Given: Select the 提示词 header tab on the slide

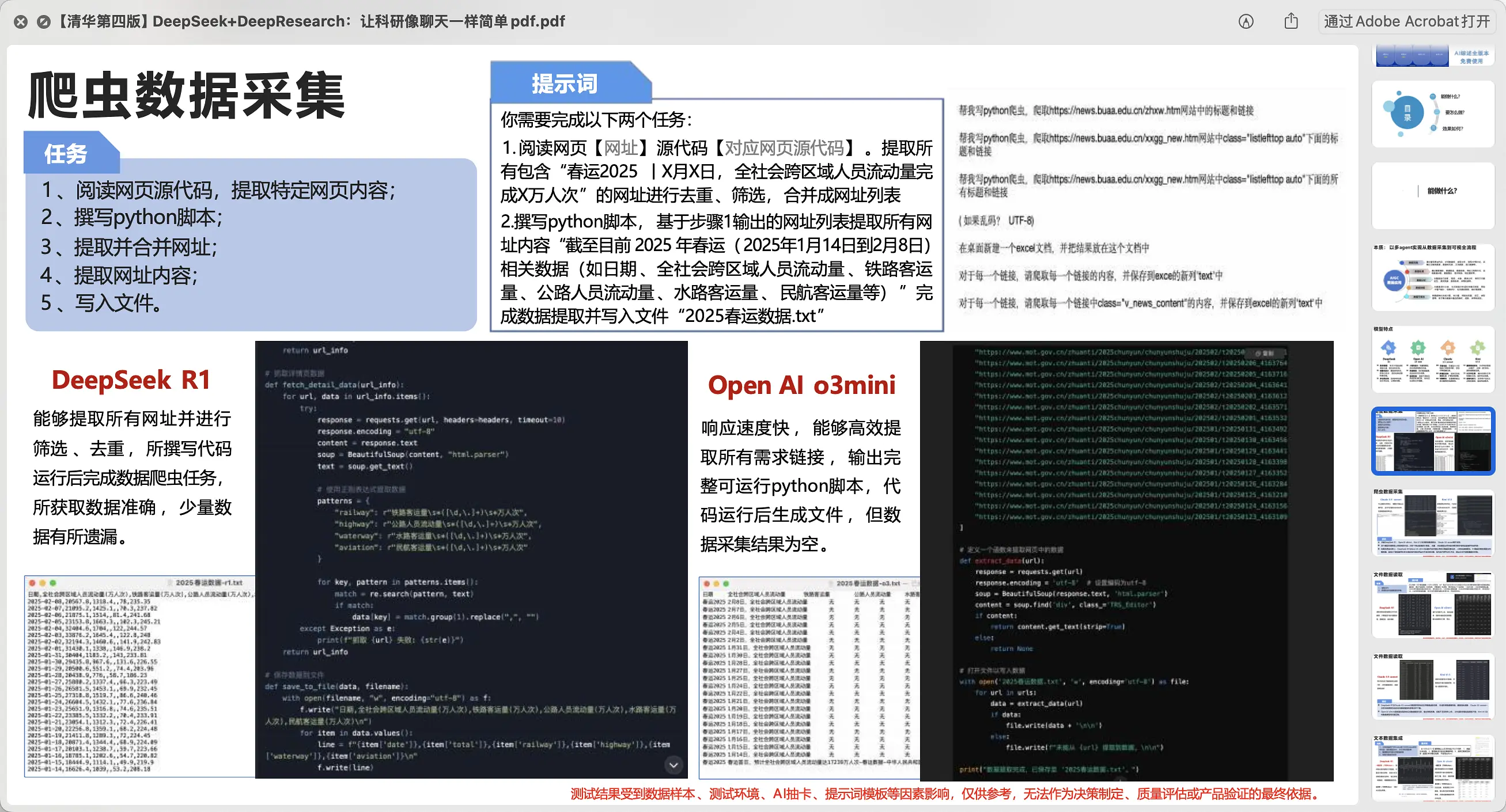Looking at the screenshot, I should (x=564, y=84).
